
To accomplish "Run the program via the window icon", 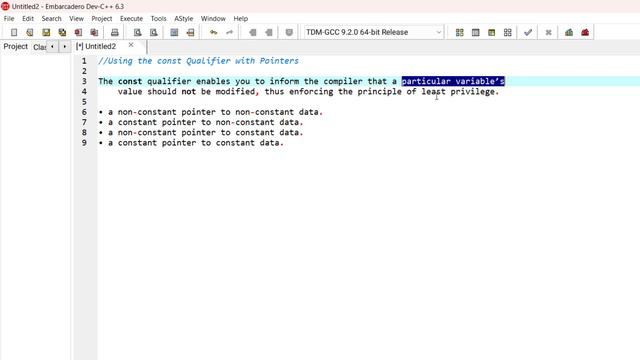I will click(476, 32).
